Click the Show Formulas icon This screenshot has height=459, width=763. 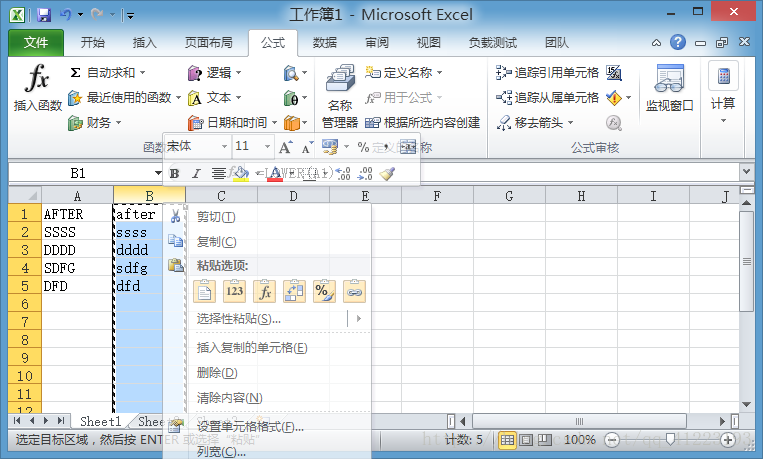614,73
